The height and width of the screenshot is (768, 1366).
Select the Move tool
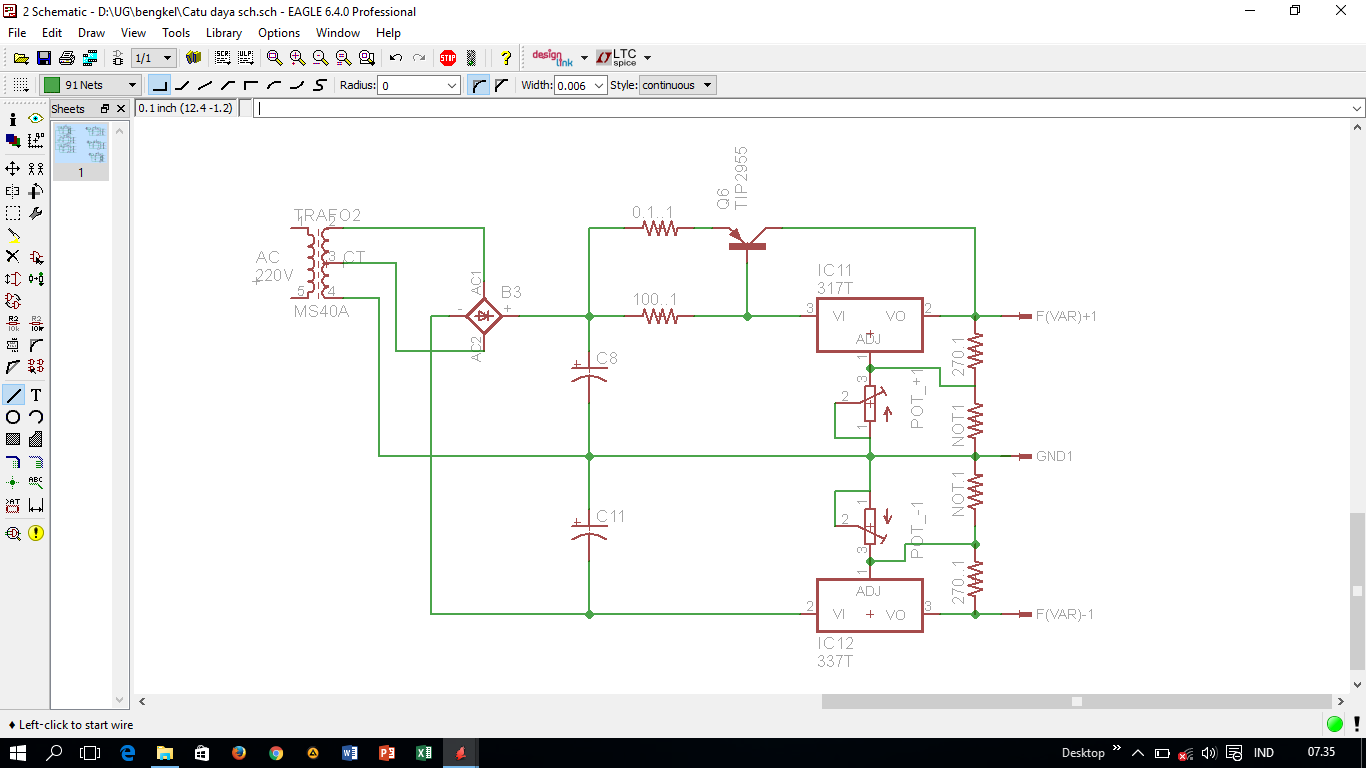13,168
